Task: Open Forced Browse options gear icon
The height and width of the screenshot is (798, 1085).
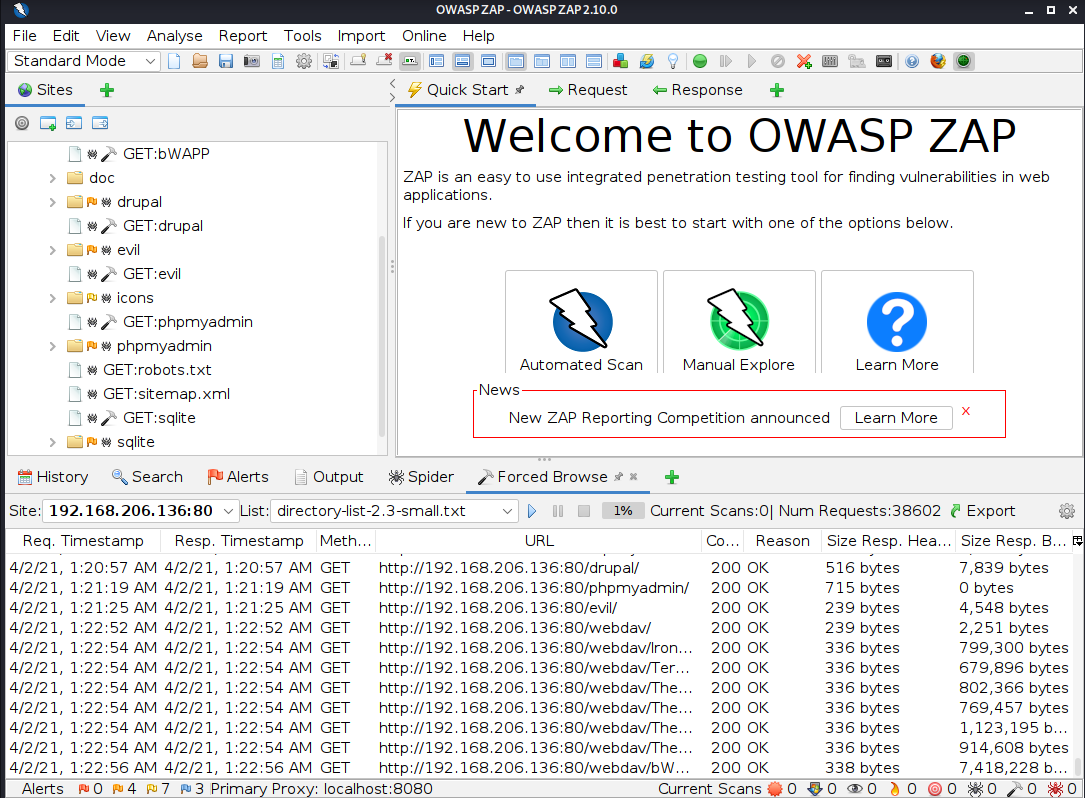Action: pos(1067,511)
